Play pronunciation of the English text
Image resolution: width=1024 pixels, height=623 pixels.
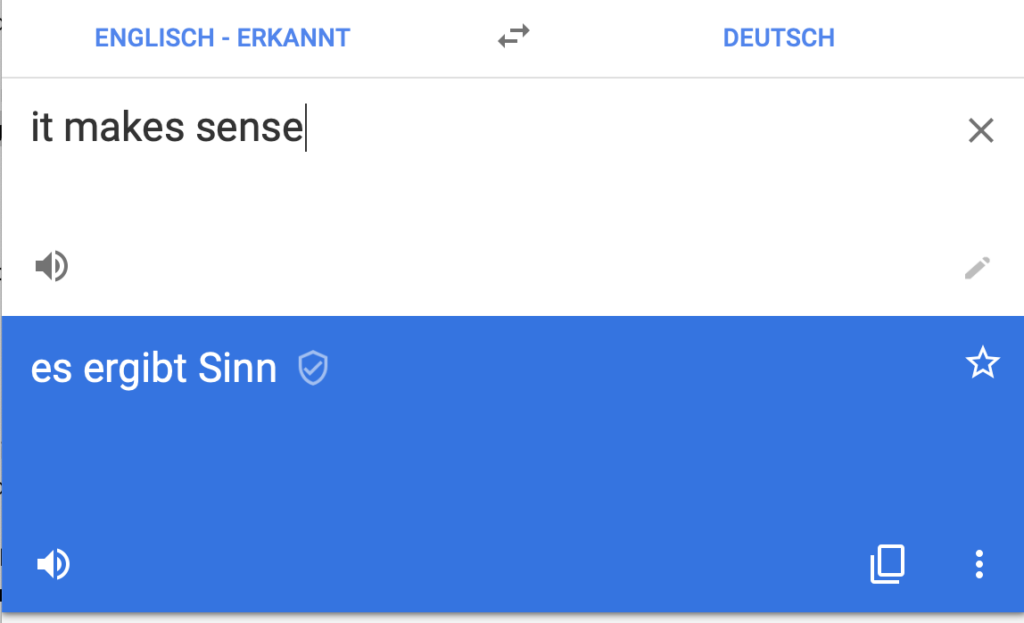point(52,266)
